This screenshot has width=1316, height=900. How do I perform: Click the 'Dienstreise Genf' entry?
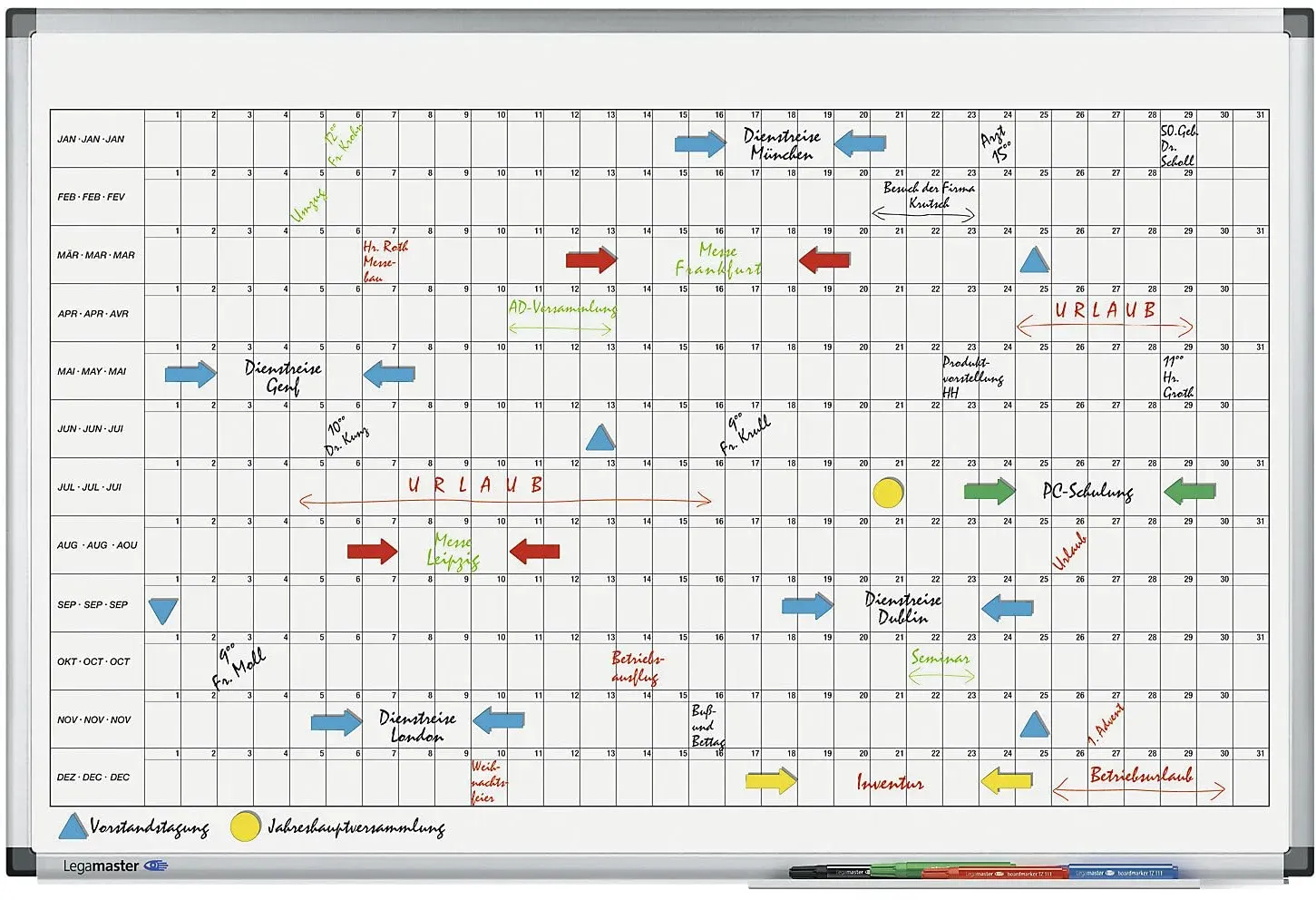pos(283,377)
